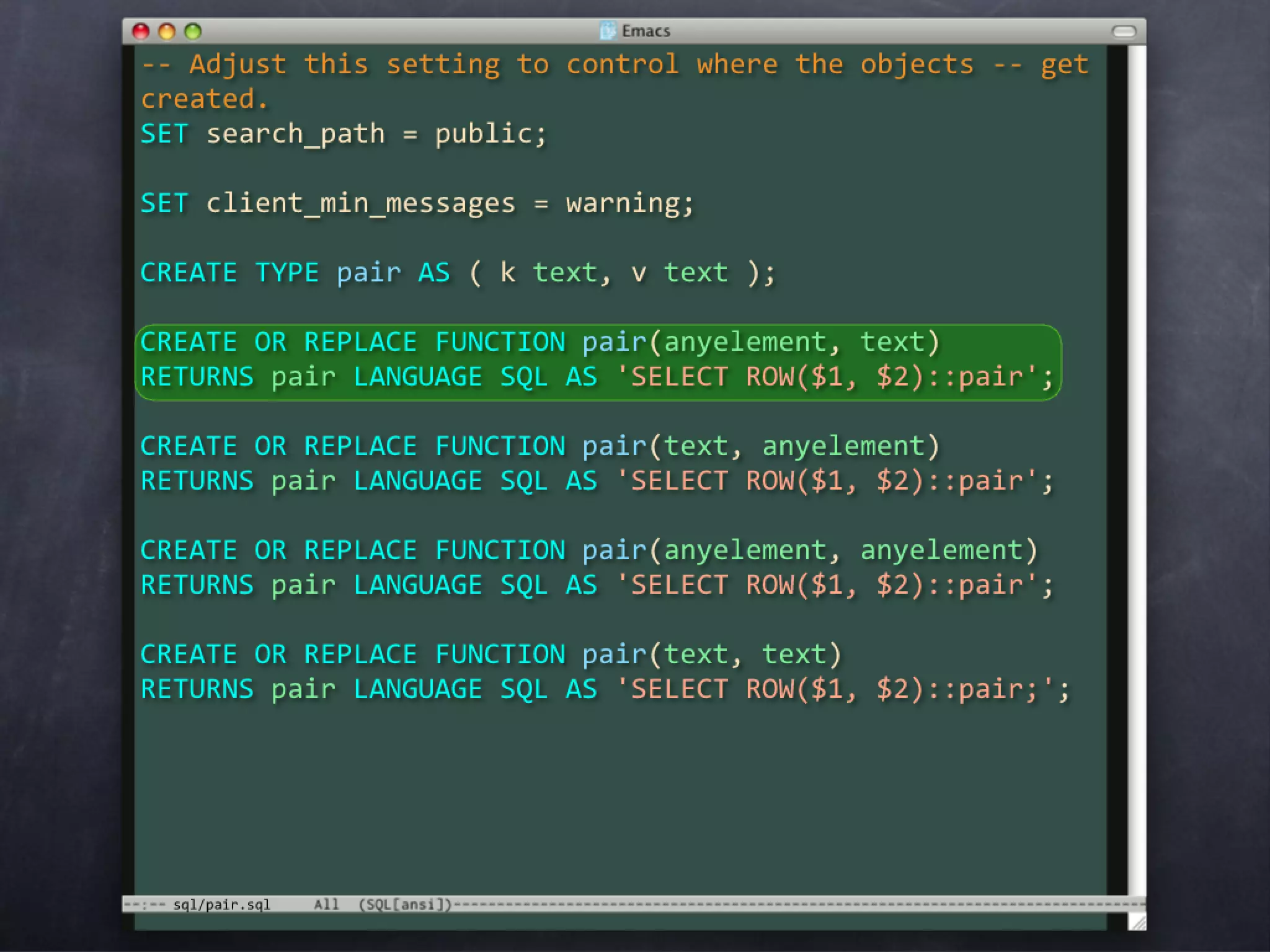Click the value 'public;' after search_path
Screen dimensions: 1270x952
click(x=491, y=134)
